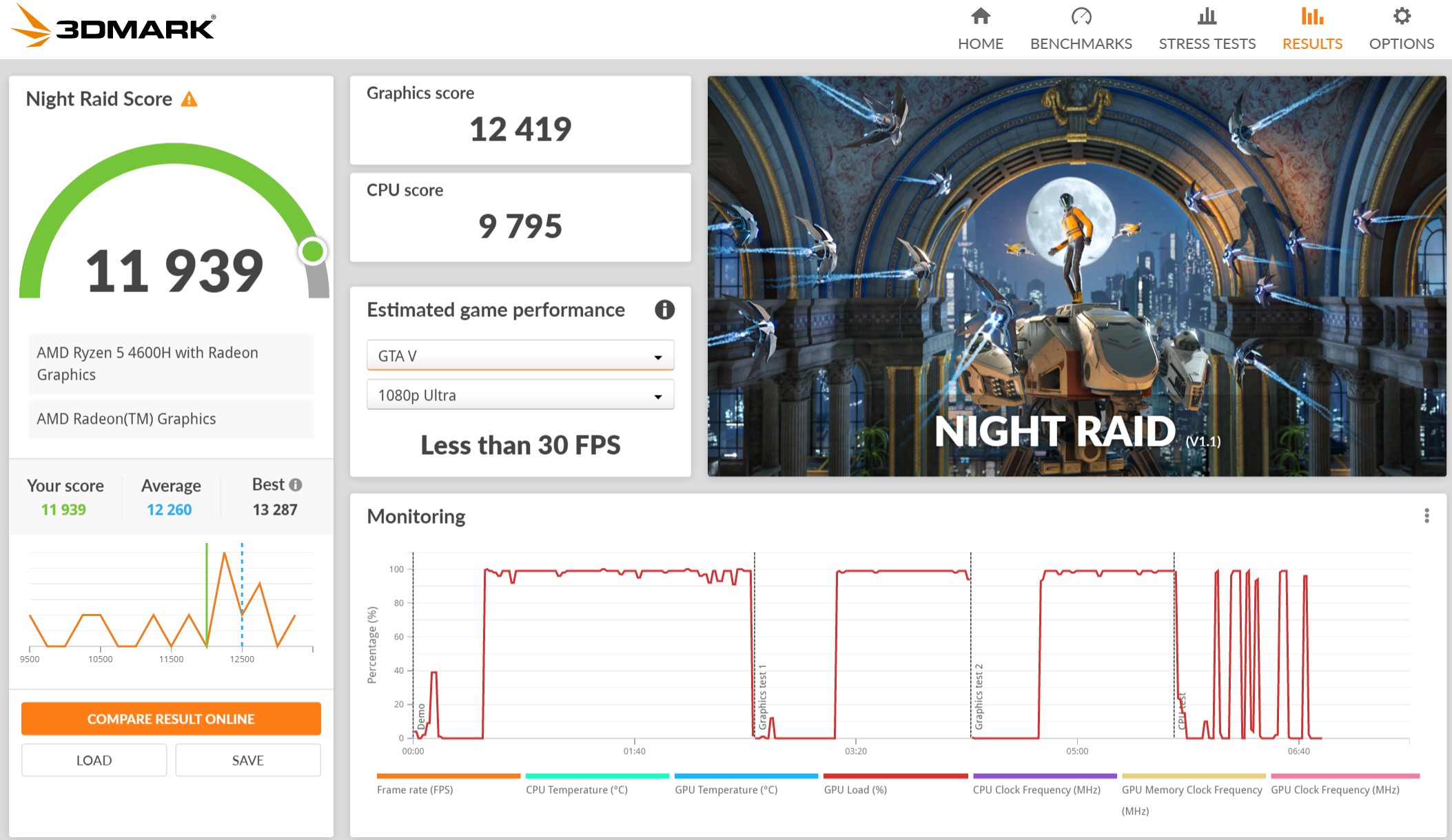Toggle the CPU Temperature legend series
Viewport: 1452px width, 840px height.
[576, 790]
